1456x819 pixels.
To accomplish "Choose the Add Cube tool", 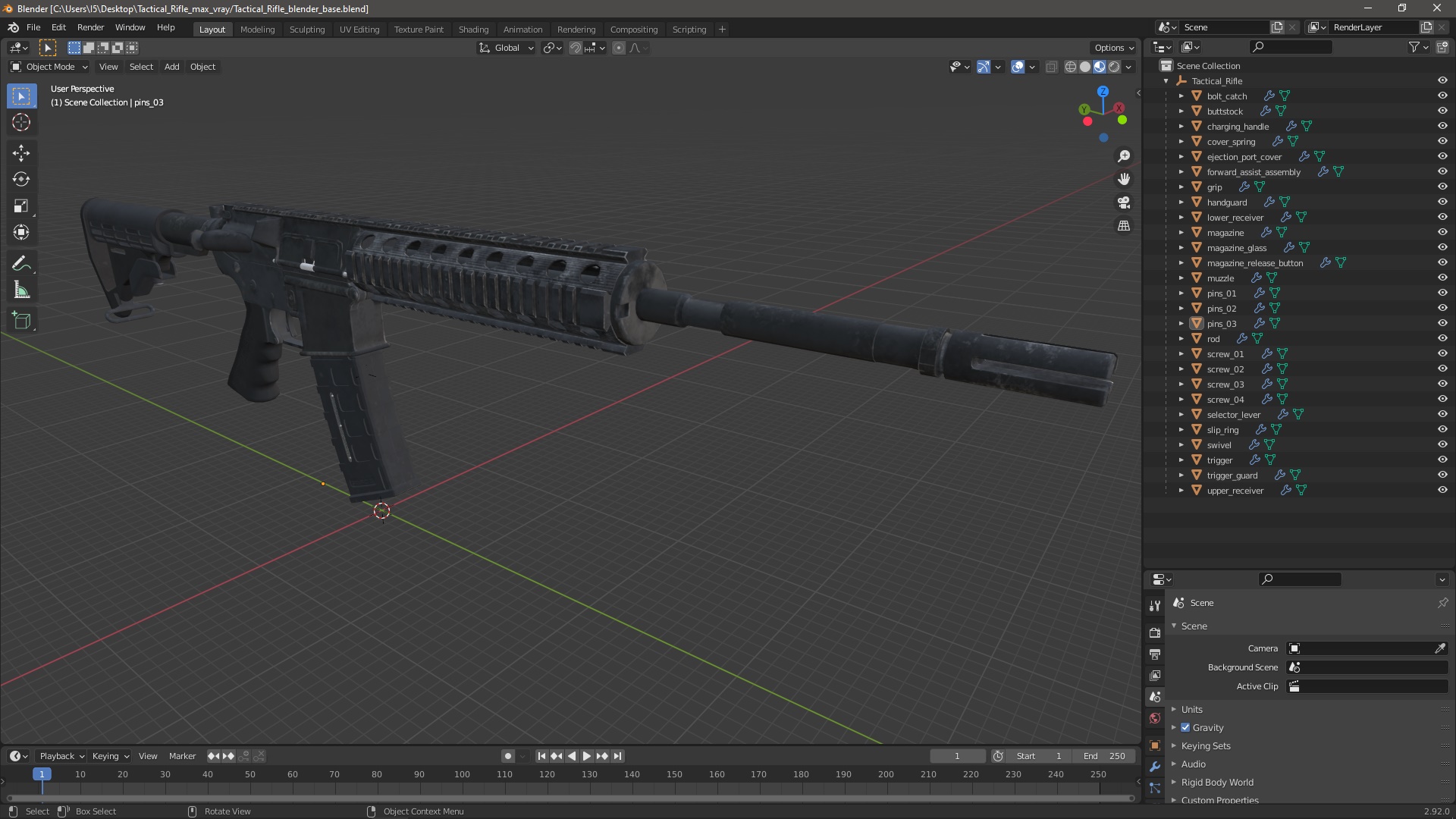I will tap(21, 321).
